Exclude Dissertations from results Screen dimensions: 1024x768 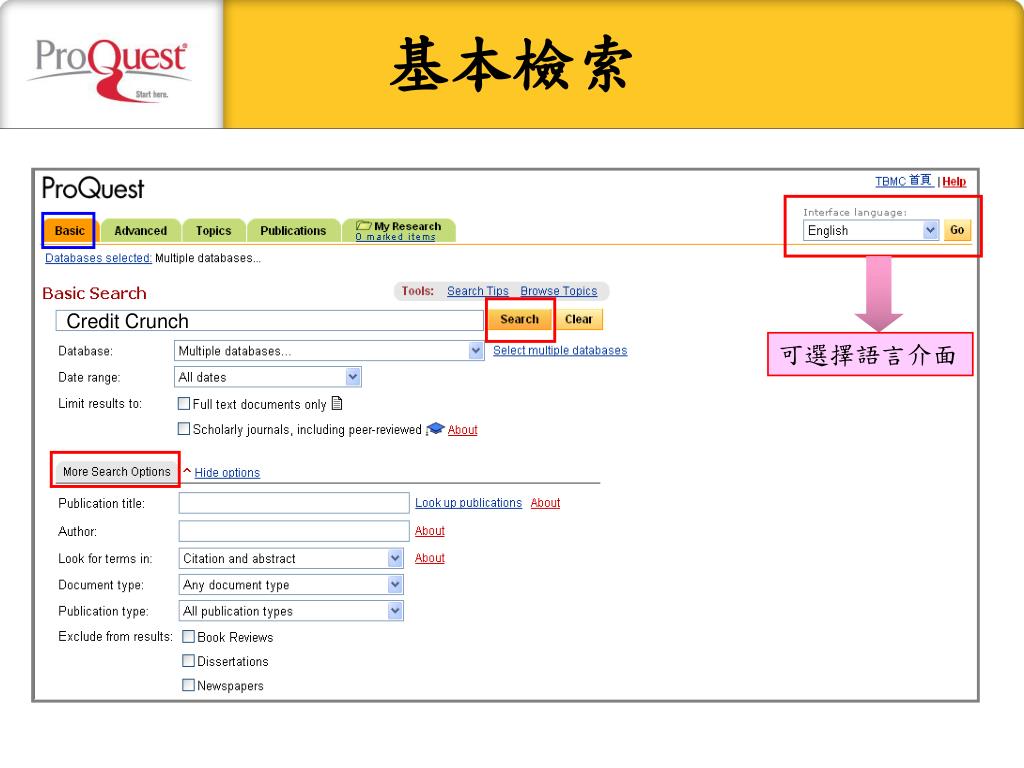(x=189, y=661)
